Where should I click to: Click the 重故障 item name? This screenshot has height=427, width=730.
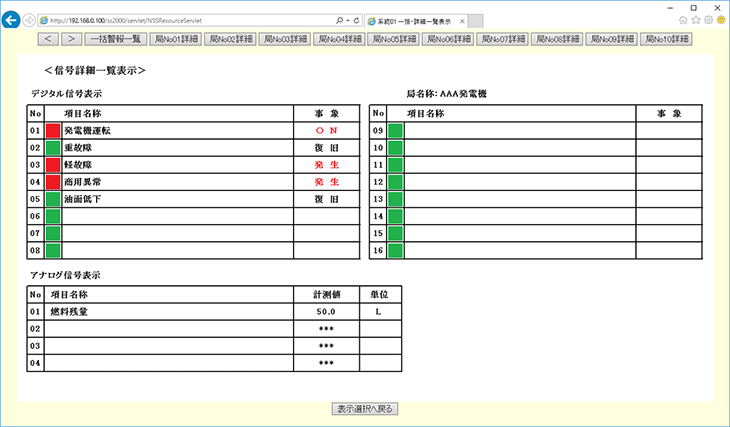[x=78, y=148]
